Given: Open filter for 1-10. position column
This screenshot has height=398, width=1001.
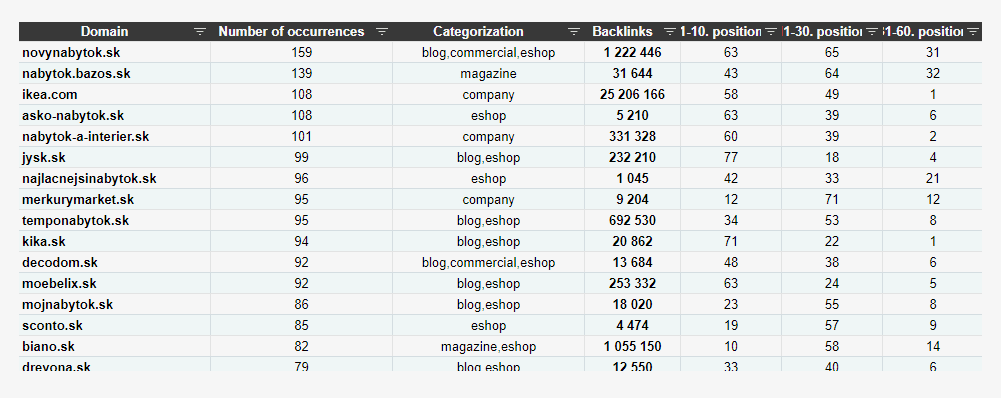Looking at the screenshot, I should [x=771, y=32].
